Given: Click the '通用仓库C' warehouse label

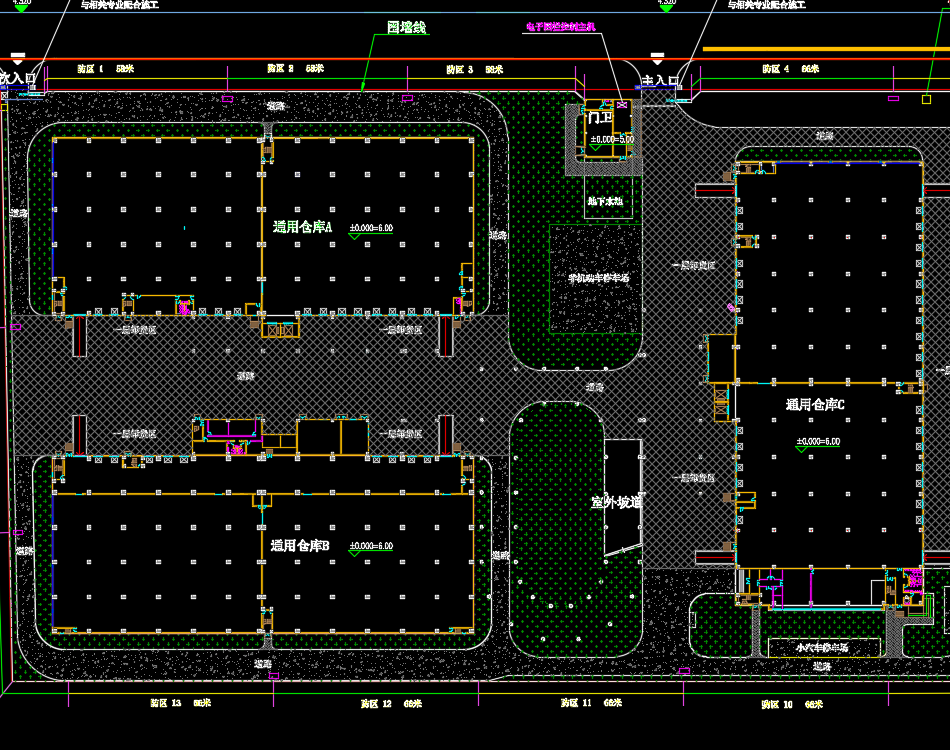Looking at the screenshot, I should [815, 405].
